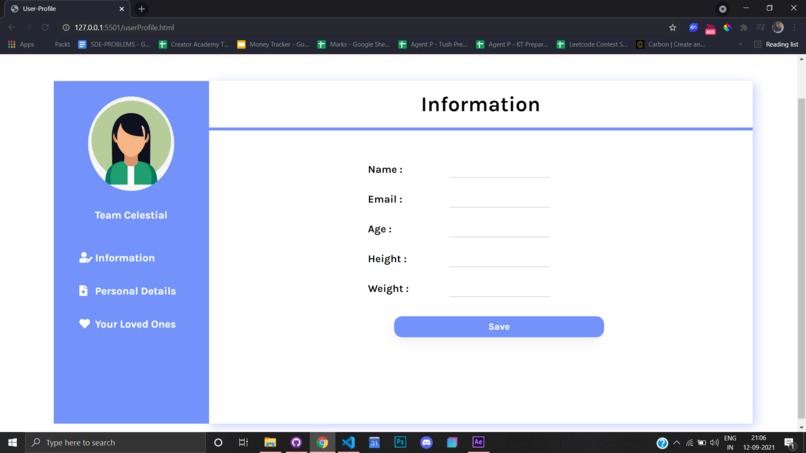Viewport: 806px width, 453px height.
Task: Open the calendar app in taskbar
Action: coord(374,442)
